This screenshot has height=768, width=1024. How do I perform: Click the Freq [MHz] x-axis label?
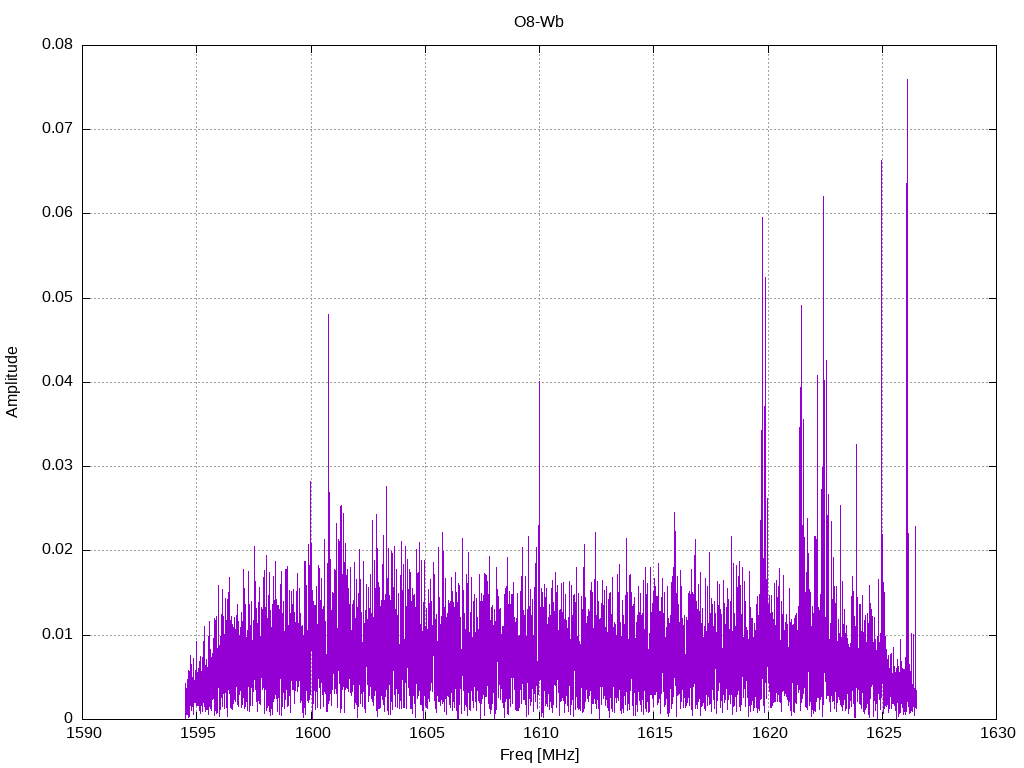[x=539, y=755]
